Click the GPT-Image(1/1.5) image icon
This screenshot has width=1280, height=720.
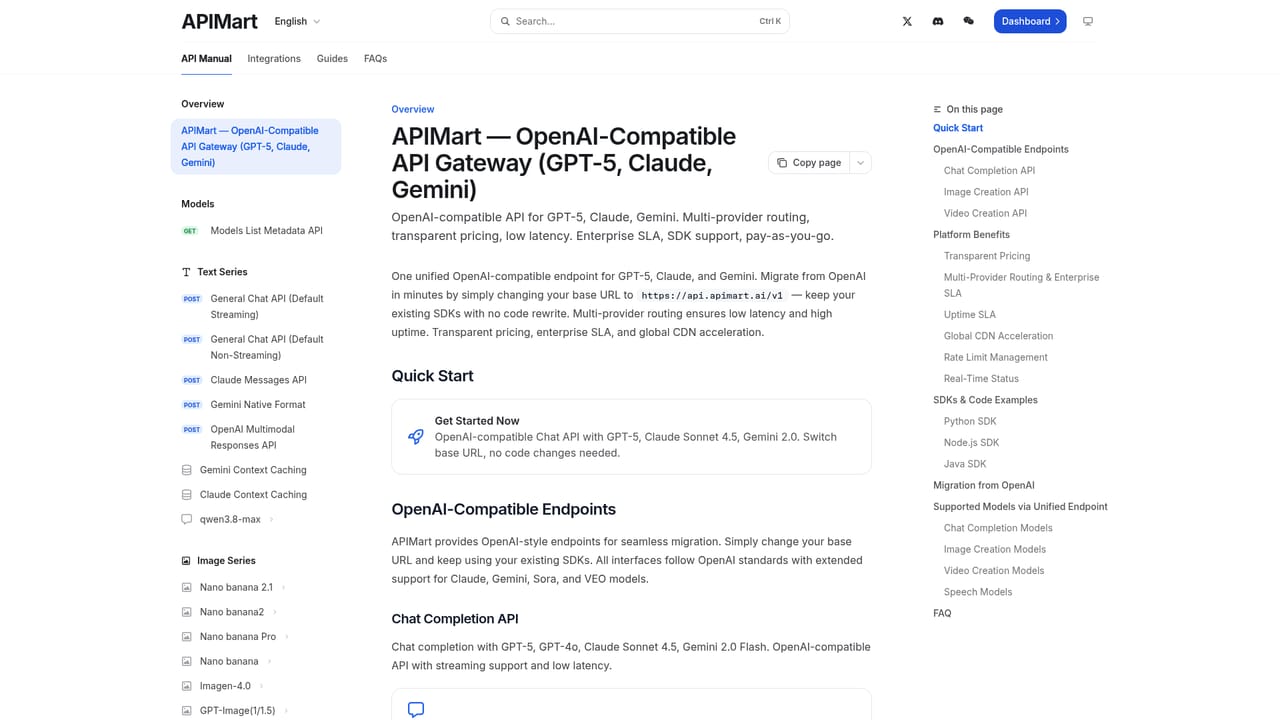(186, 711)
